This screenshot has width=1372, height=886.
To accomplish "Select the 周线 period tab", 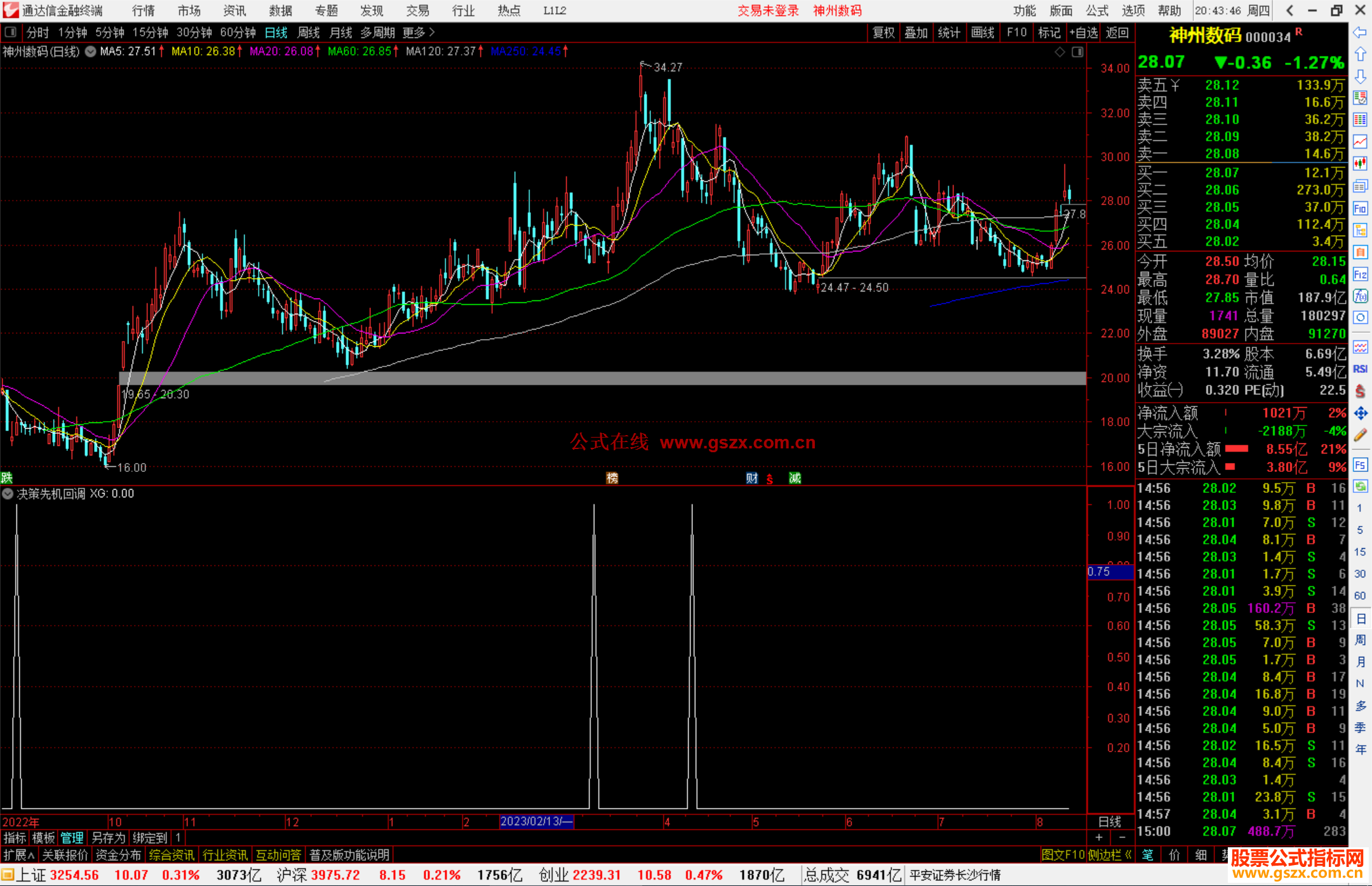I will [x=309, y=32].
